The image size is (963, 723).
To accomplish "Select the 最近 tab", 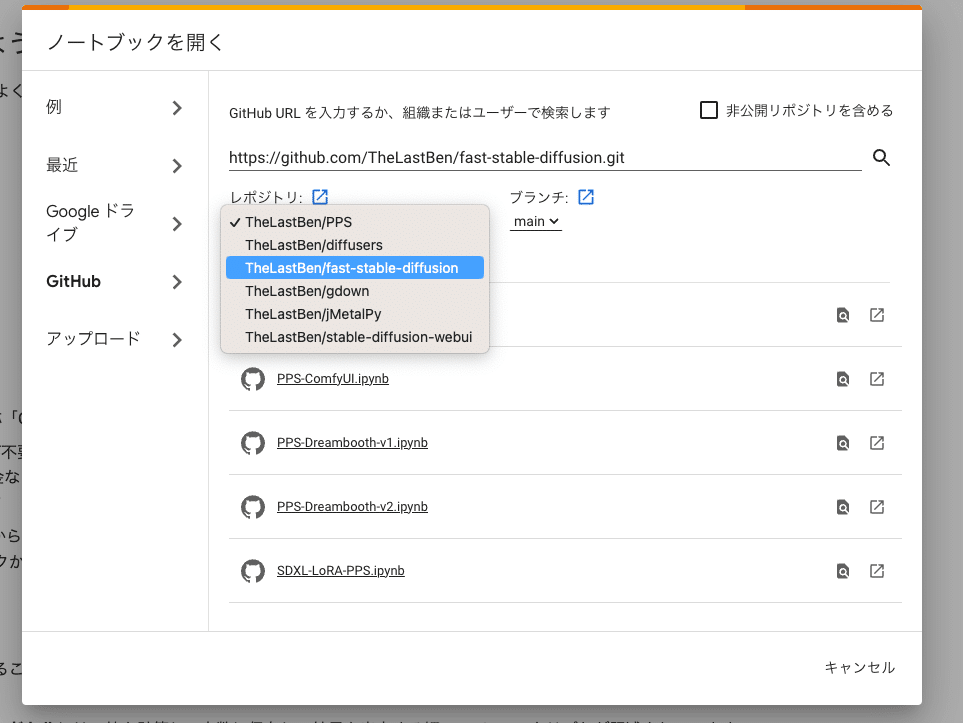I will [x=115, y=166].
